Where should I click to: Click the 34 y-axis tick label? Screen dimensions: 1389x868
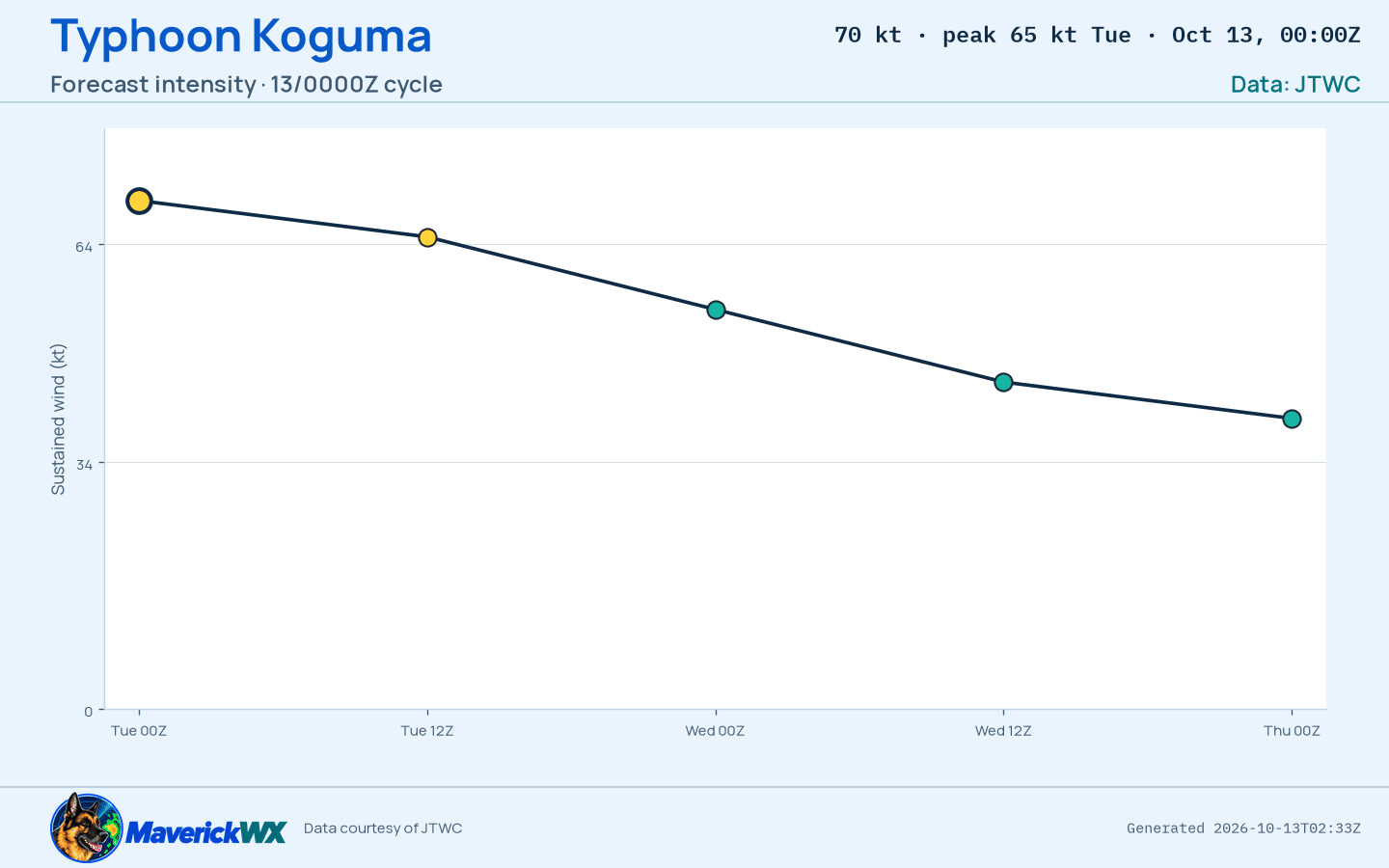(85, 464)
